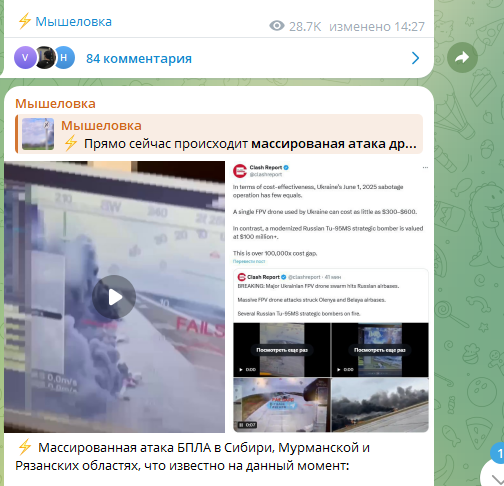Open the 84 комментария link
The height and width of the screenshot is (486, 504).
coord(139,59)
